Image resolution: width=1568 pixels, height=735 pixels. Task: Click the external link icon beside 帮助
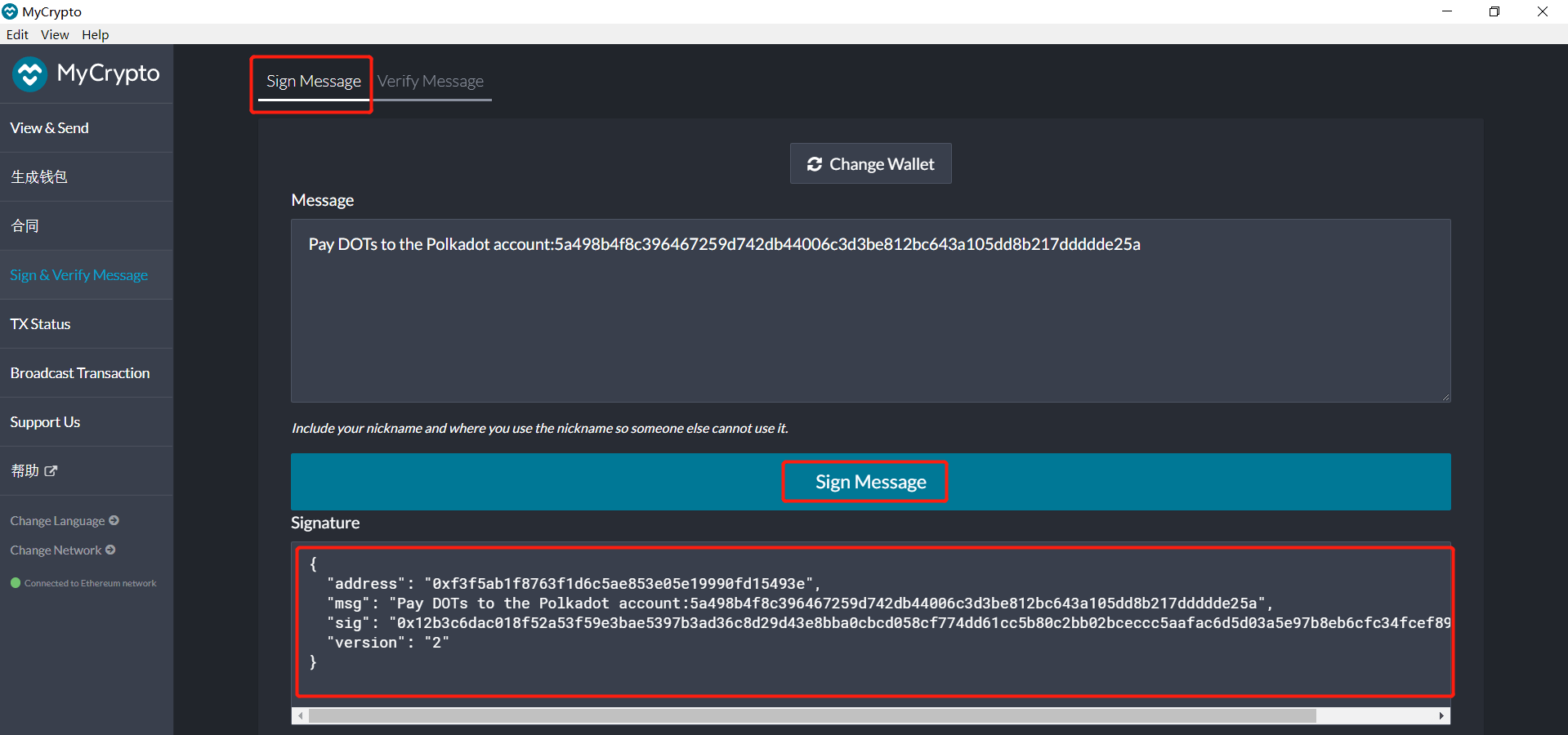pos(51,471)
